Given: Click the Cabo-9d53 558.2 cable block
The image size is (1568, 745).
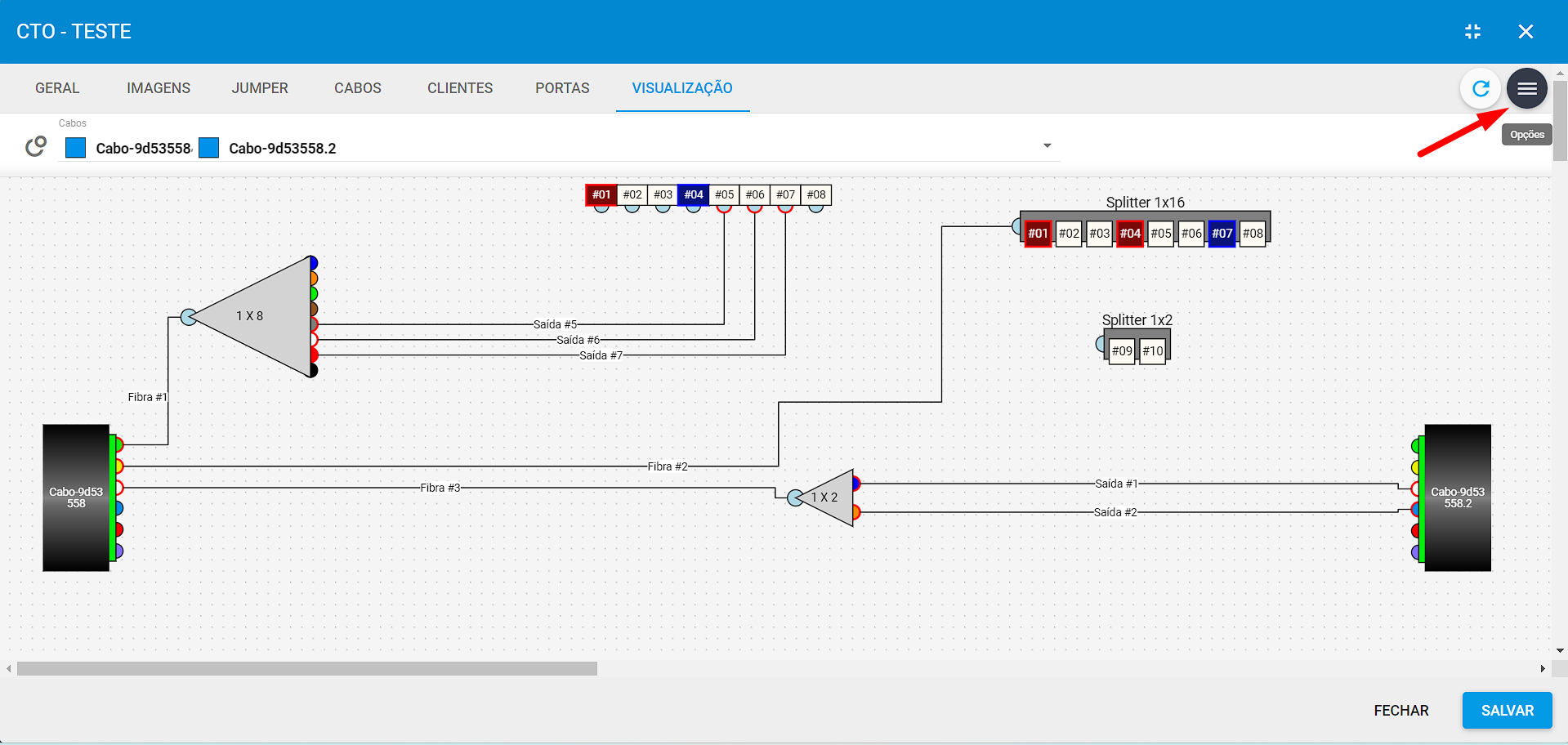Looking at the screenshot, I should pyautogui.click(x=1458, y=497).
